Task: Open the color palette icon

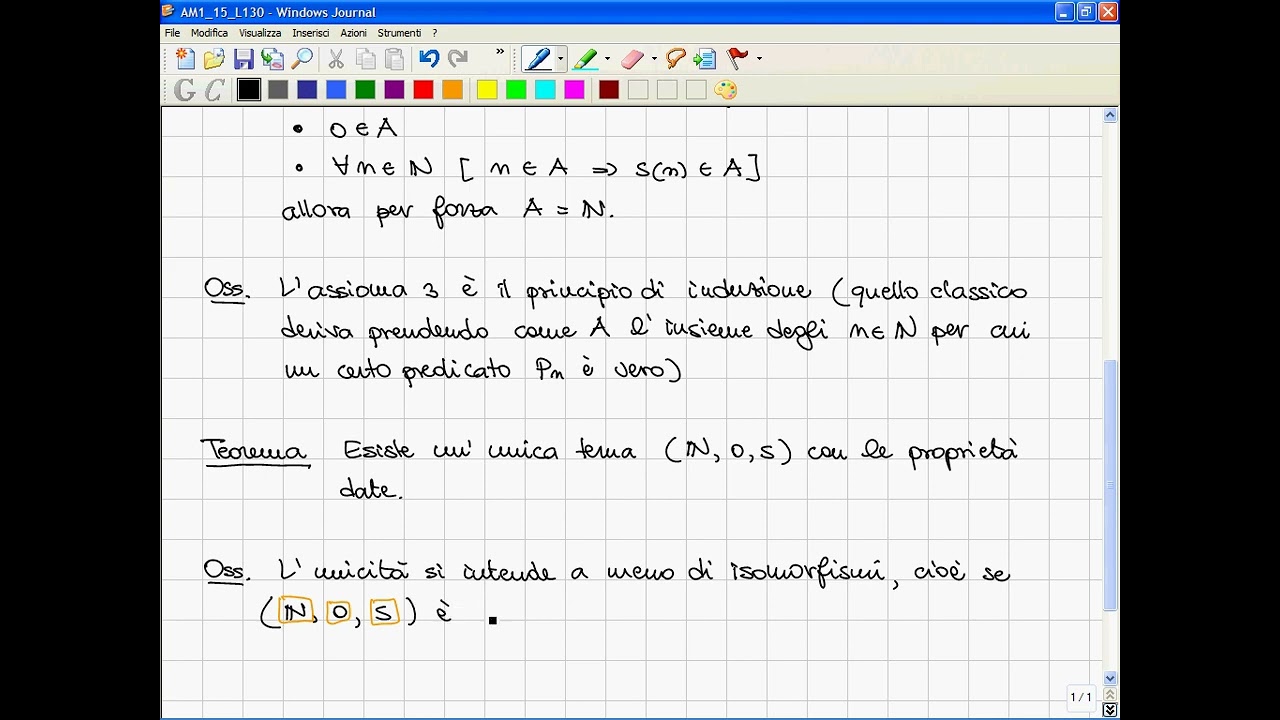Action: click(x=726, y=90)
